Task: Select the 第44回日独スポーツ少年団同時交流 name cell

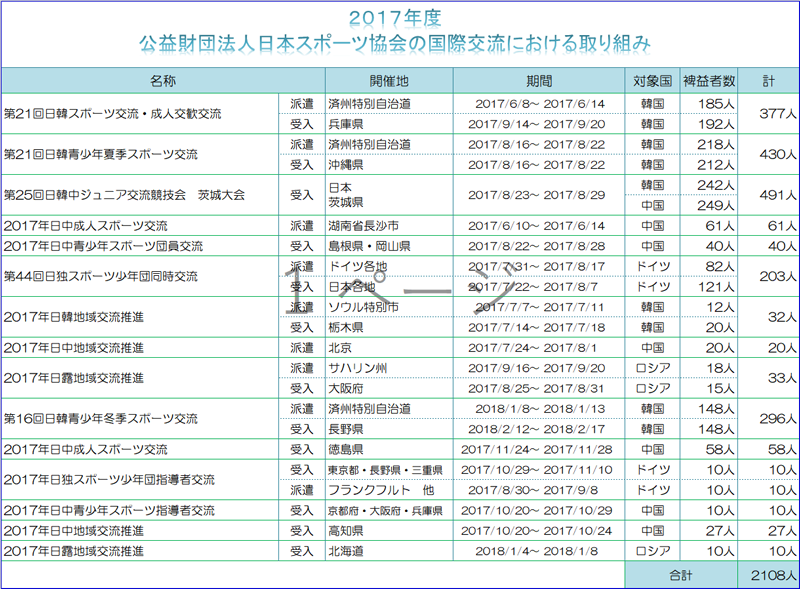Action: 140,277
